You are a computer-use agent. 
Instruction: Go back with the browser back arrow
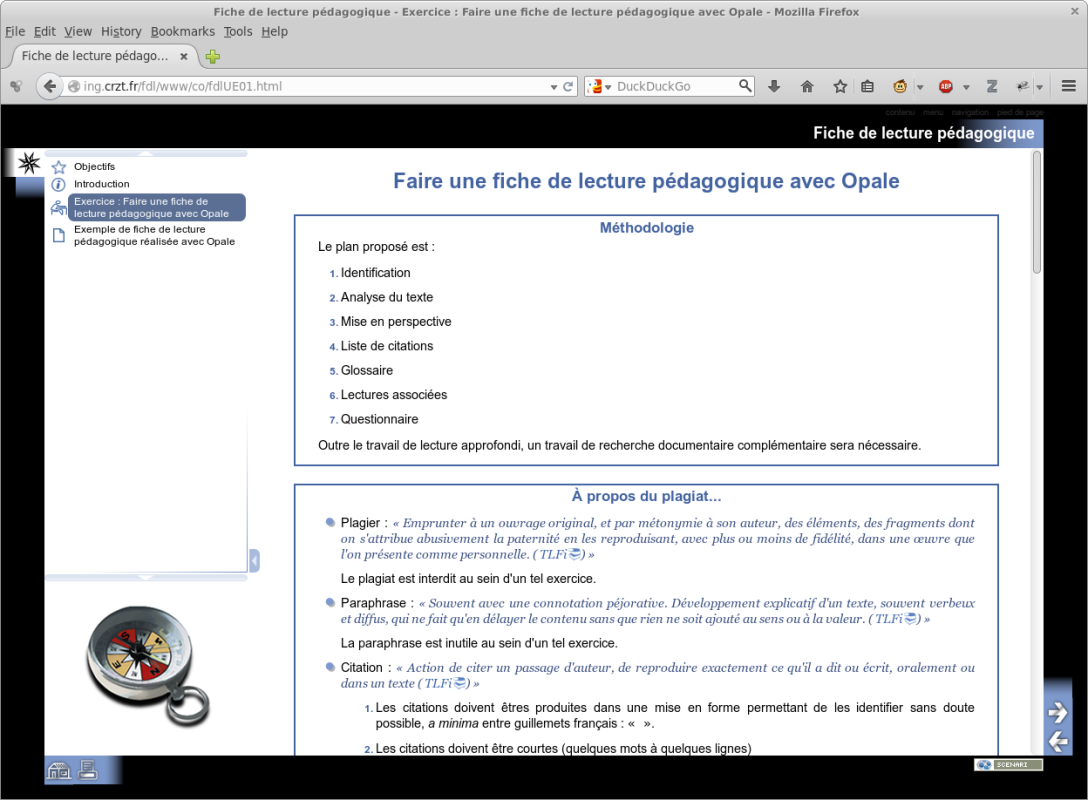[49, 86]
